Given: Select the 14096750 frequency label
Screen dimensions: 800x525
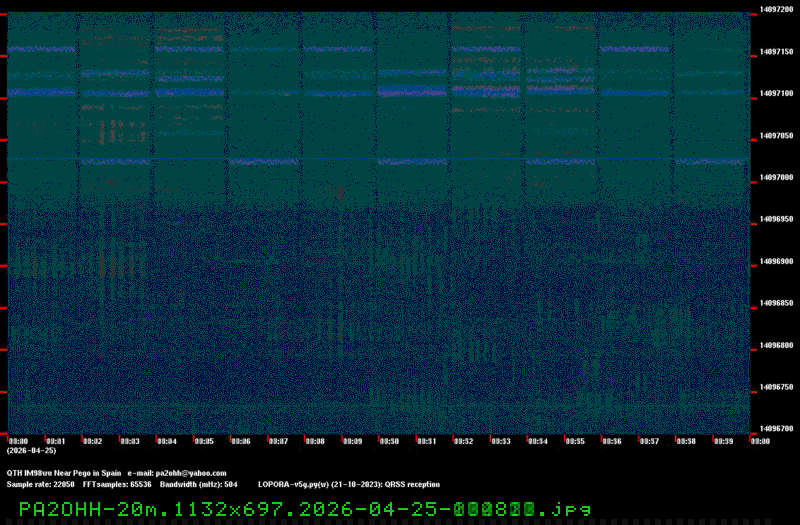Looking at the screenshot, I should click(777, 387).
